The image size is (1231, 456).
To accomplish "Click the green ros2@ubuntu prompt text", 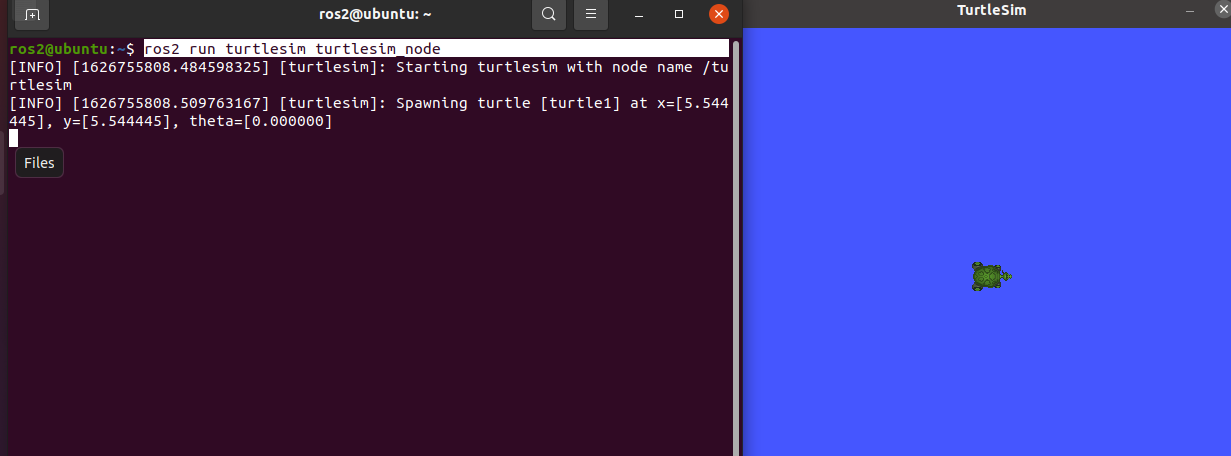I will tap(56, 49).
